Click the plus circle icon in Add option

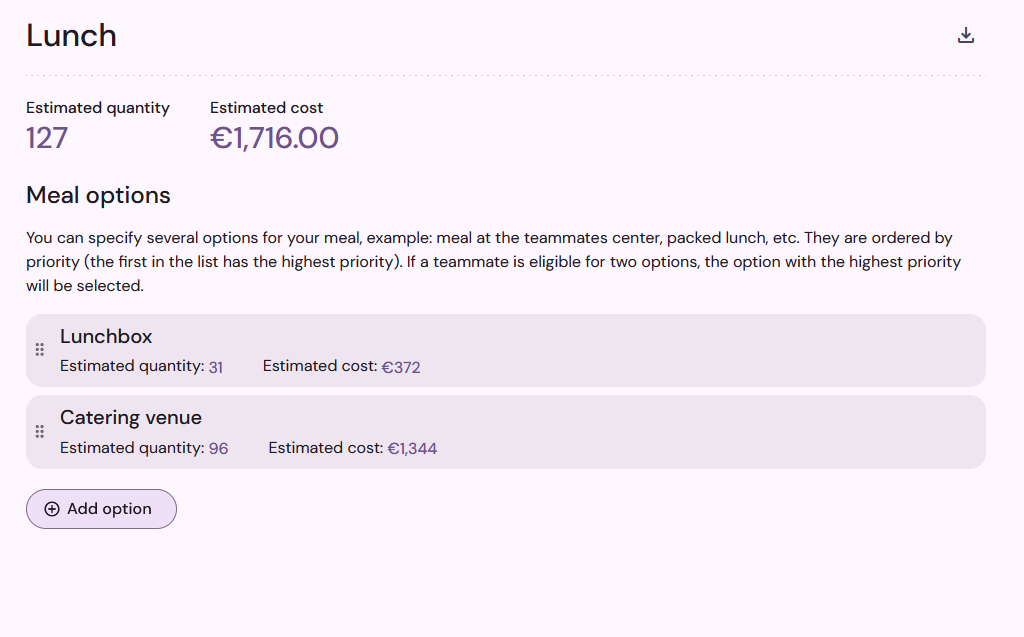[52, 509]
